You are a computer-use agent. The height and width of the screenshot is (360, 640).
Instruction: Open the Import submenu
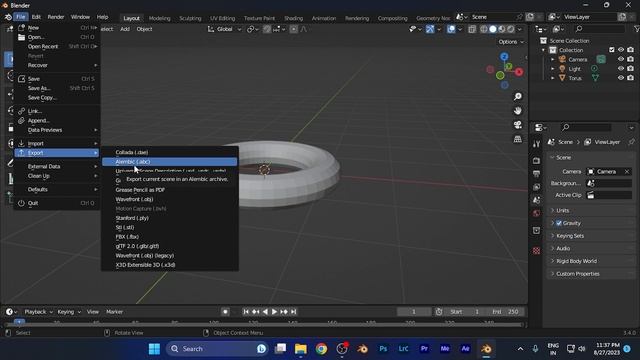[x=57, y=143]
